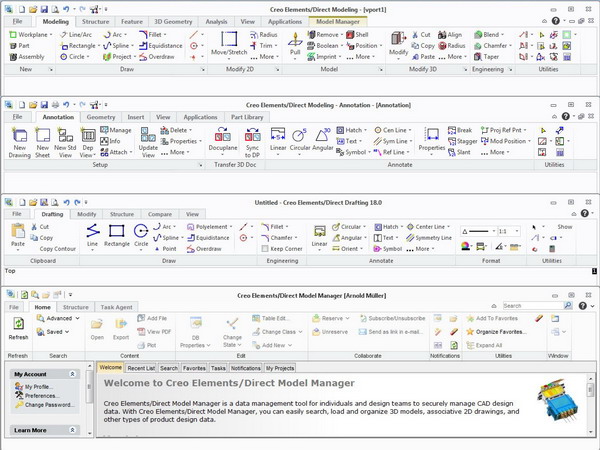Select the Boolean operation
Viewport: 600px width, 450px height.
(325, 46)
